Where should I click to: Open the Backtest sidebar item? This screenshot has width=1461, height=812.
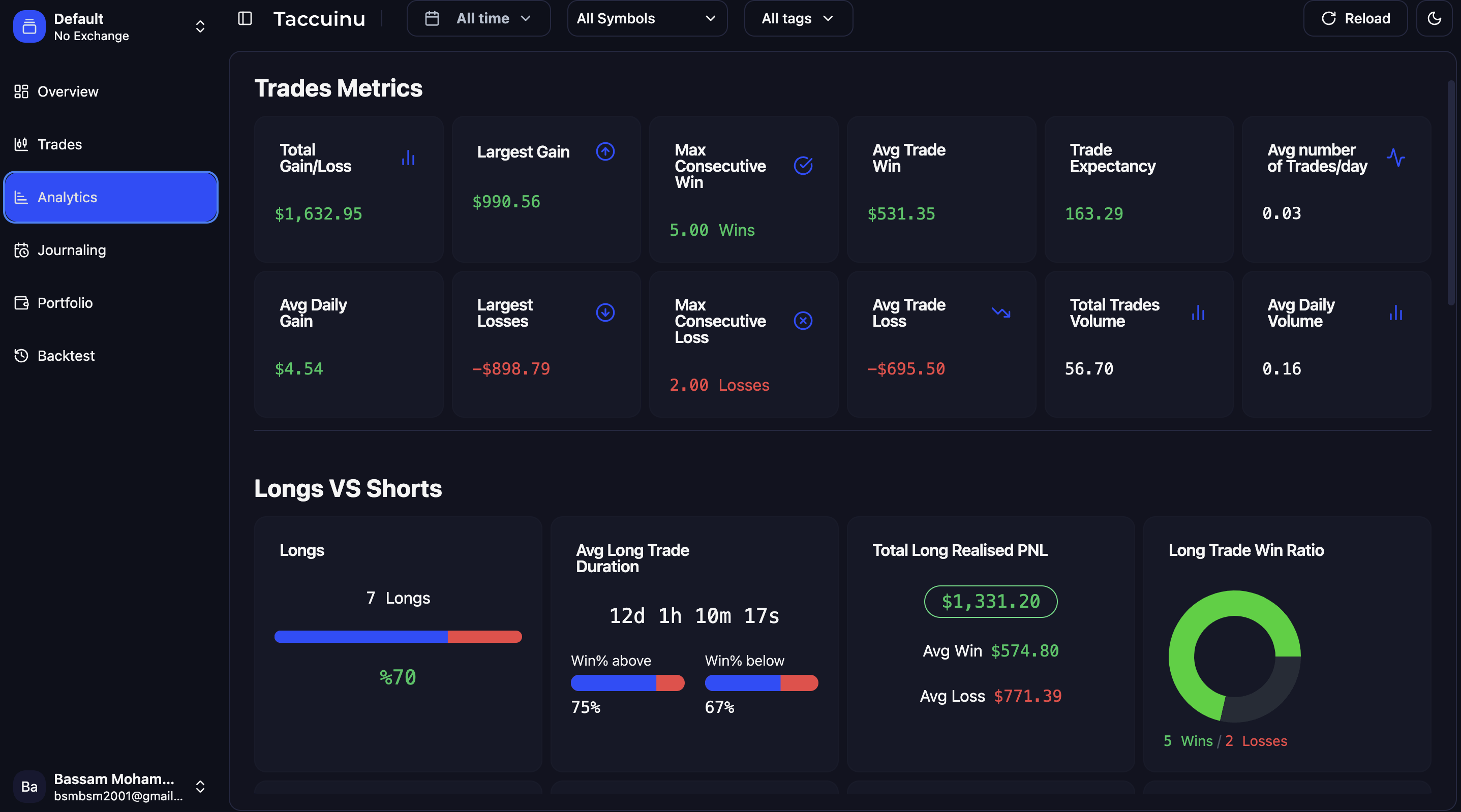point(66,356)
